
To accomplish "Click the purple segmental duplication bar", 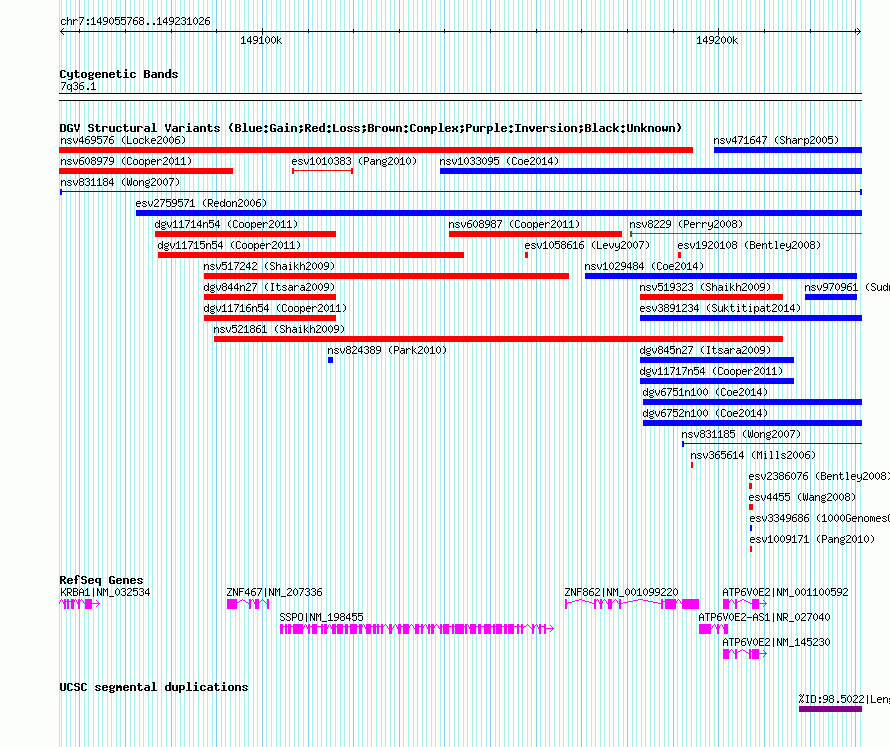I will coord(830,708).
